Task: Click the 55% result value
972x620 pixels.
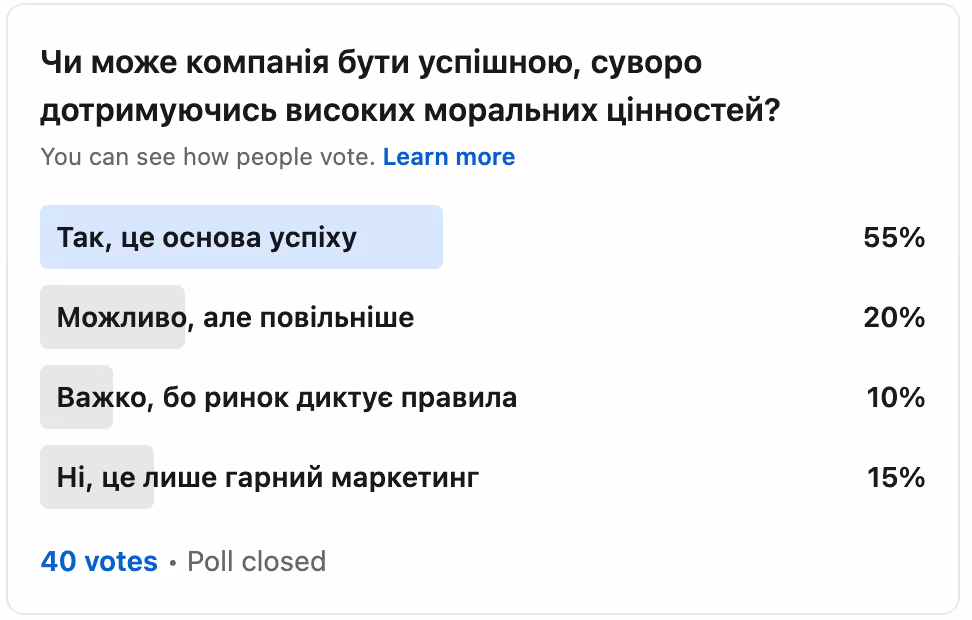Action: [894, 237]
